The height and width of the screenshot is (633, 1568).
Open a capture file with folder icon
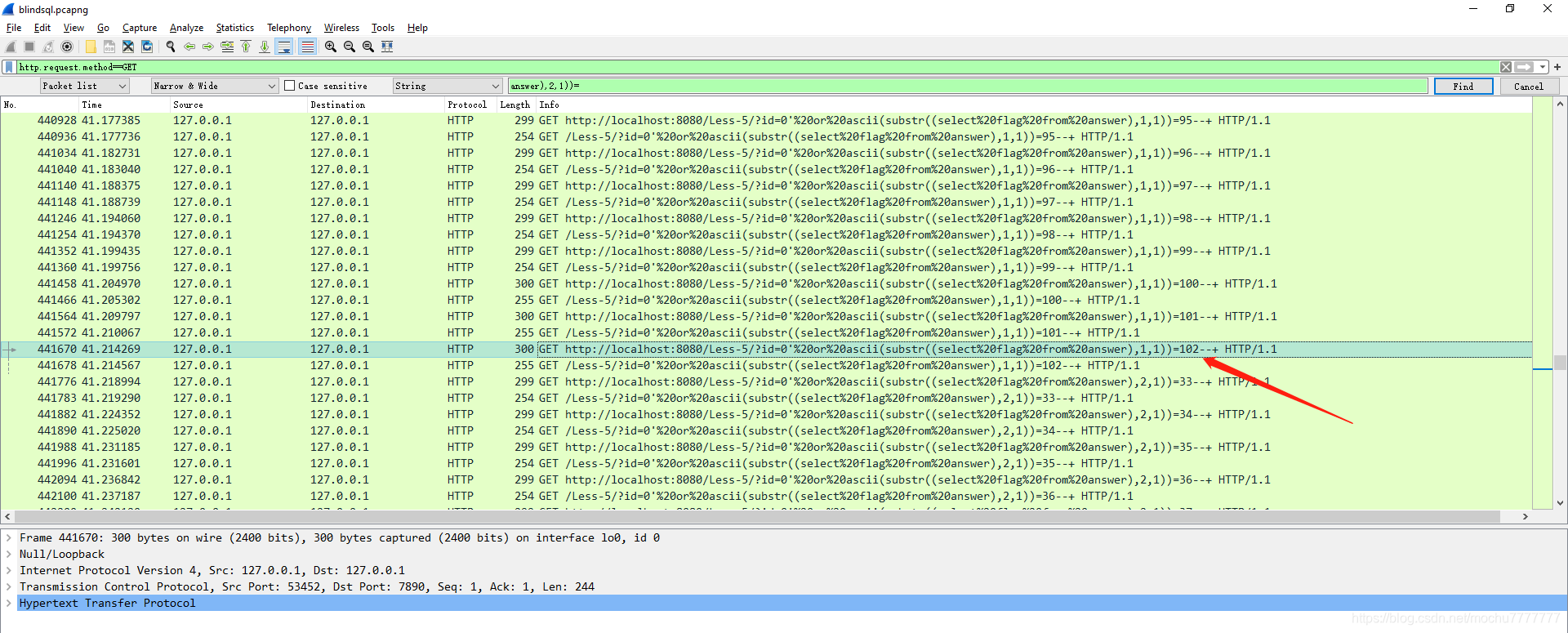pos(91,47)
